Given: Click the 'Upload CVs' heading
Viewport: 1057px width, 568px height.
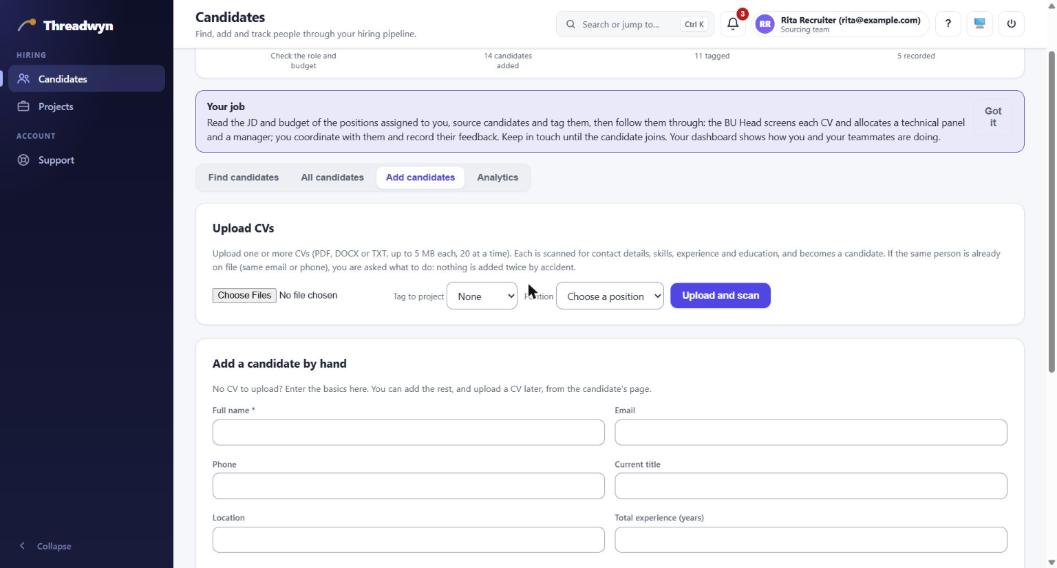Looking at the screenshot, I should [x=243, y=228].
